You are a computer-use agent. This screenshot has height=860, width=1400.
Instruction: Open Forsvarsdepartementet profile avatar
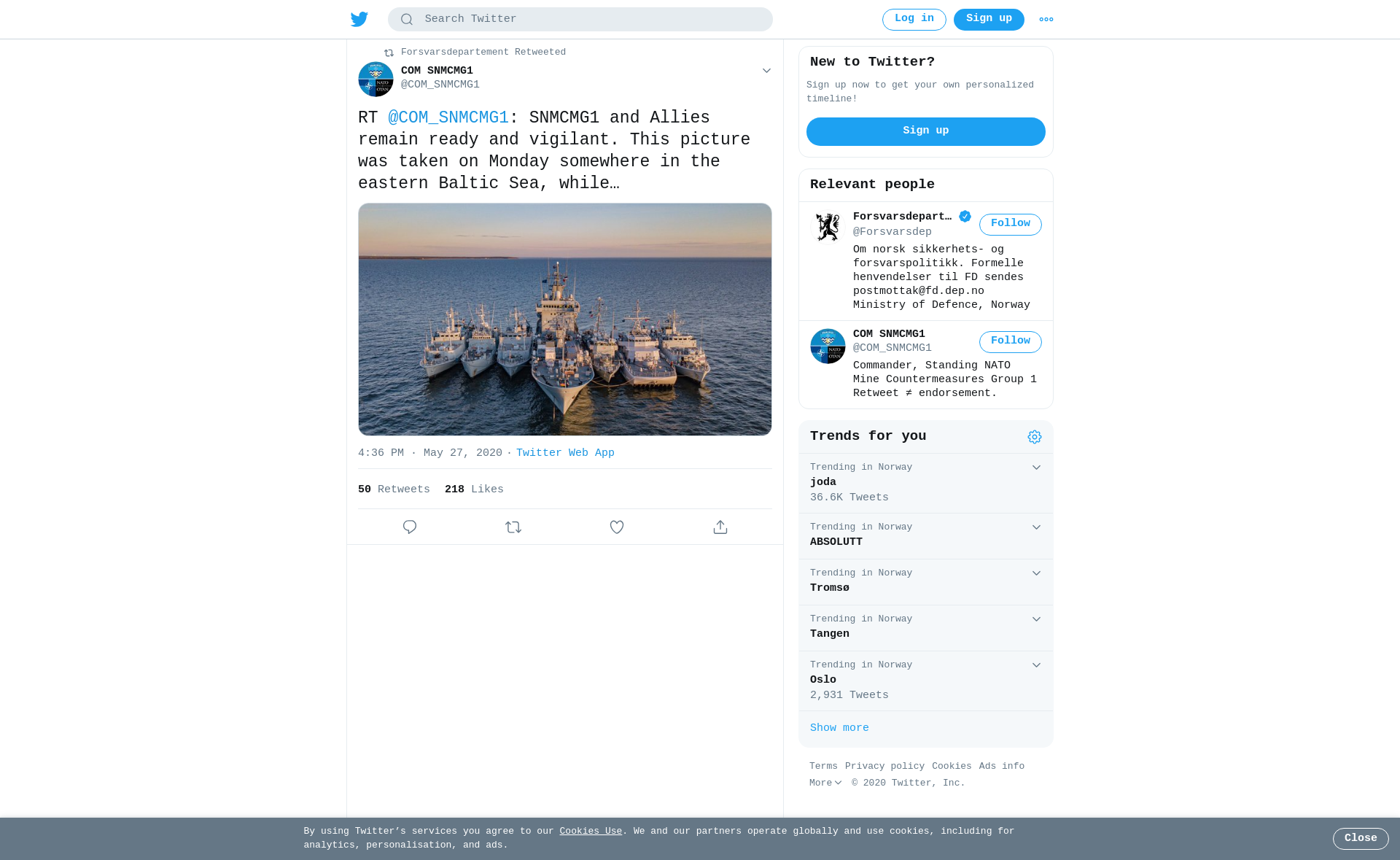tap(828, 227)
